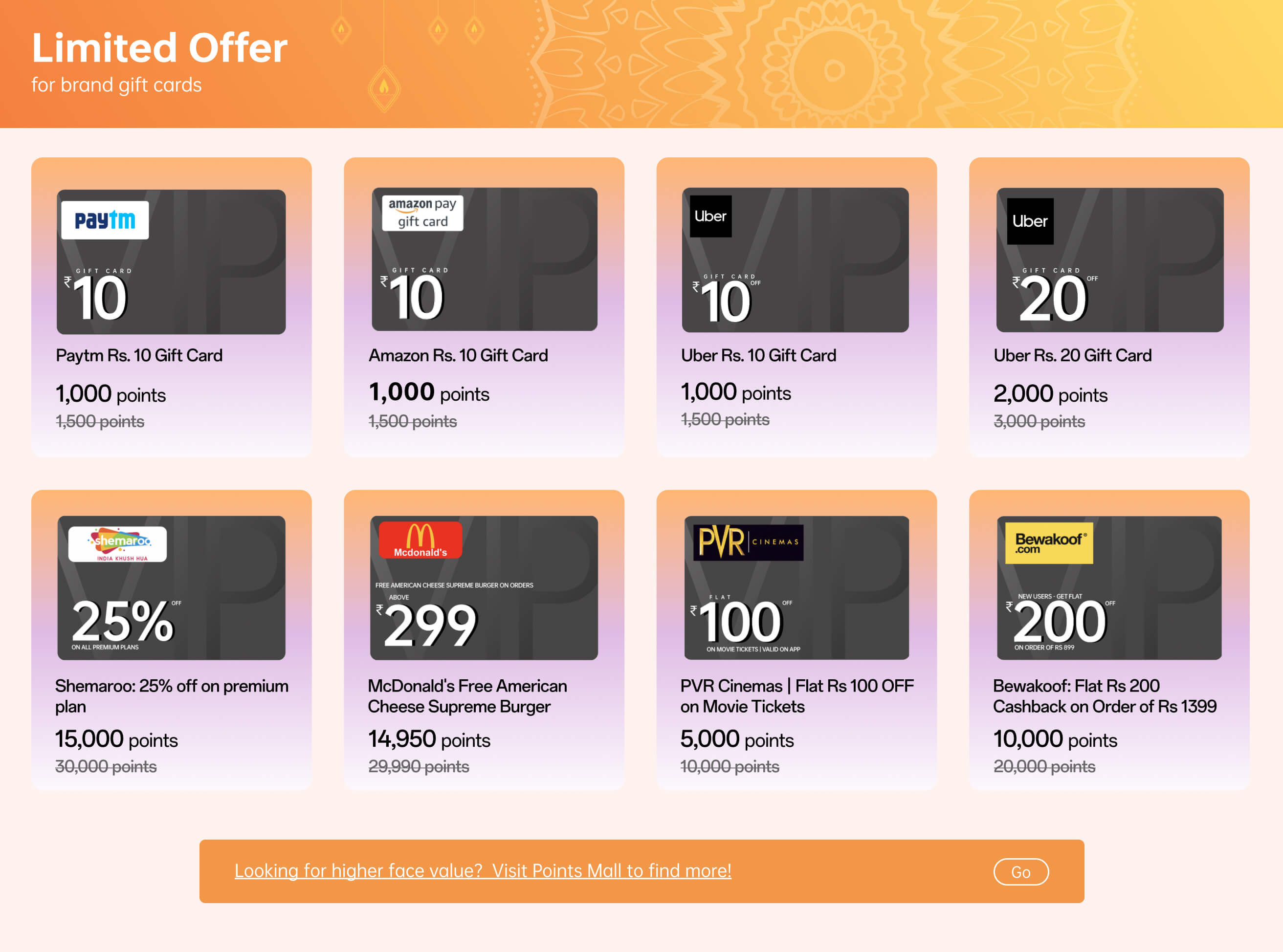Click the Limited Offer banner heading
1283x952 pixels.
(159, 48)
